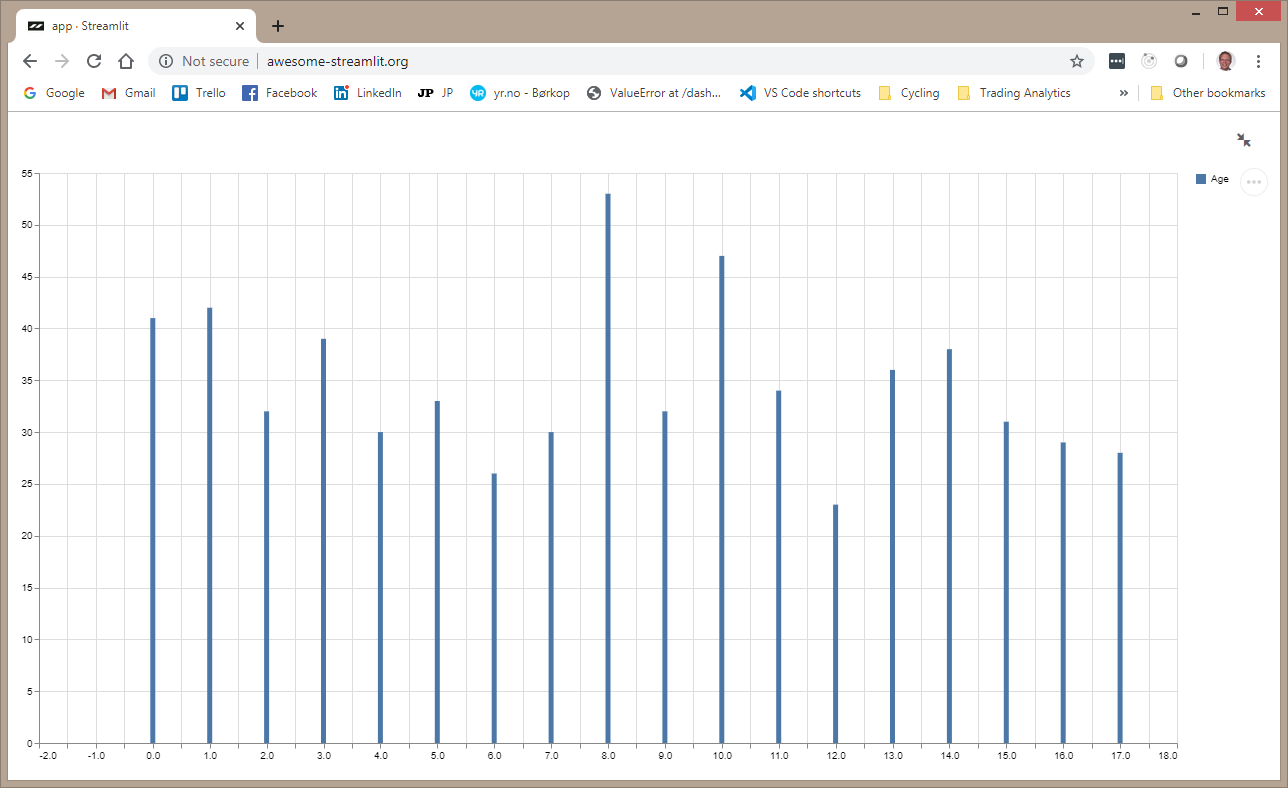This screenshot has width=1288, height=788.
Task: Click the awesome-streamlit.org address bar
Action: (x=620, y=61)
